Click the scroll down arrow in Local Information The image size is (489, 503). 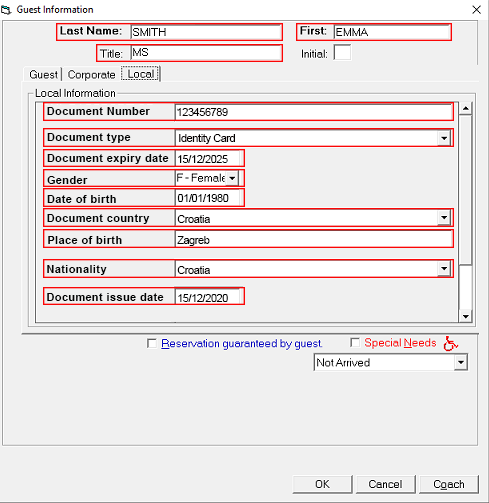pyautogui.click(x=465, y=316)
